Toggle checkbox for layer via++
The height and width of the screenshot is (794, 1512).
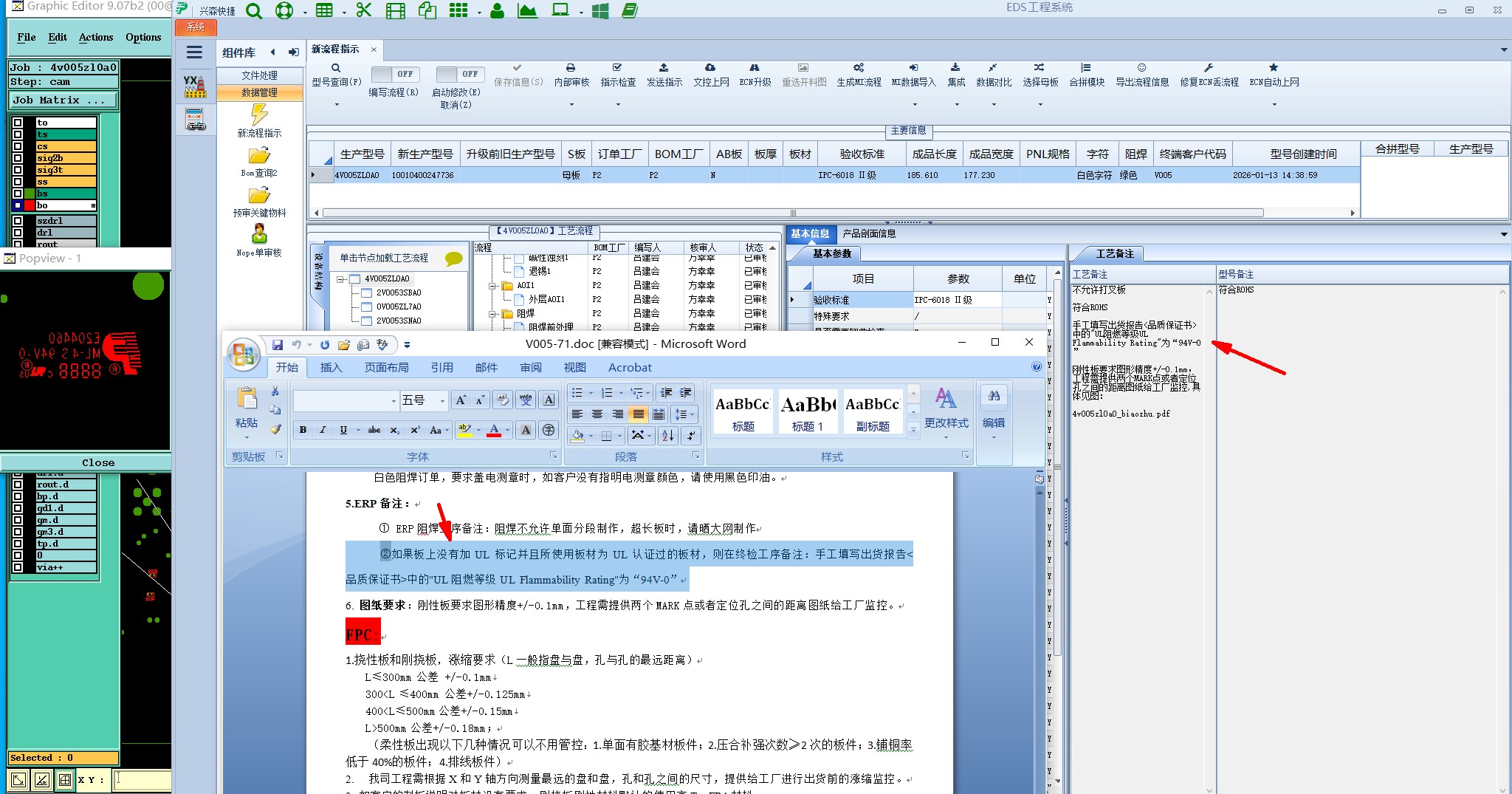pos(18,567)
